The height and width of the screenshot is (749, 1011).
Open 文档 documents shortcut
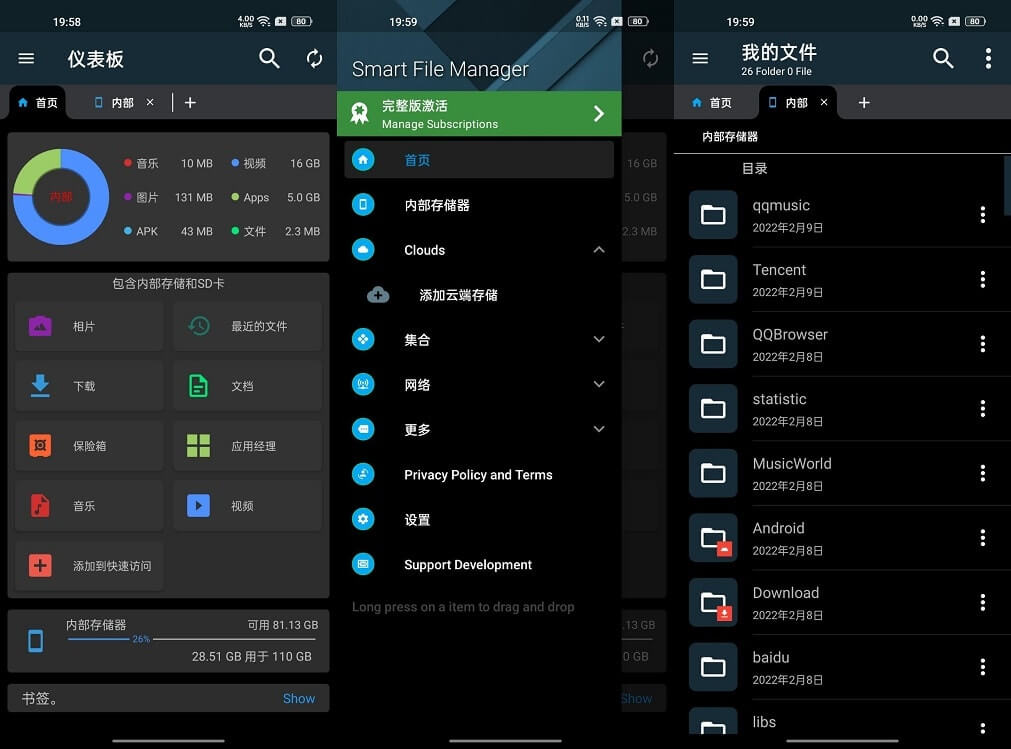pyautogui.click(x=247, y=385)
